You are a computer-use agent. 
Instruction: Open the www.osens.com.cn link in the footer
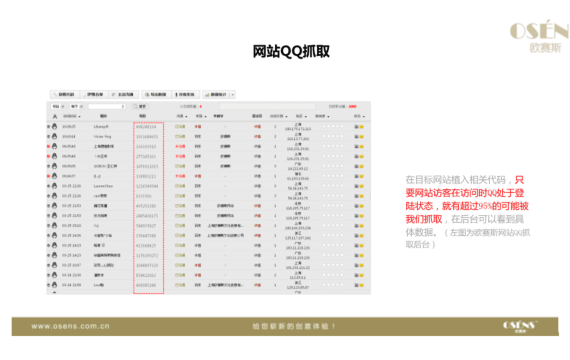tap(71, 326)
